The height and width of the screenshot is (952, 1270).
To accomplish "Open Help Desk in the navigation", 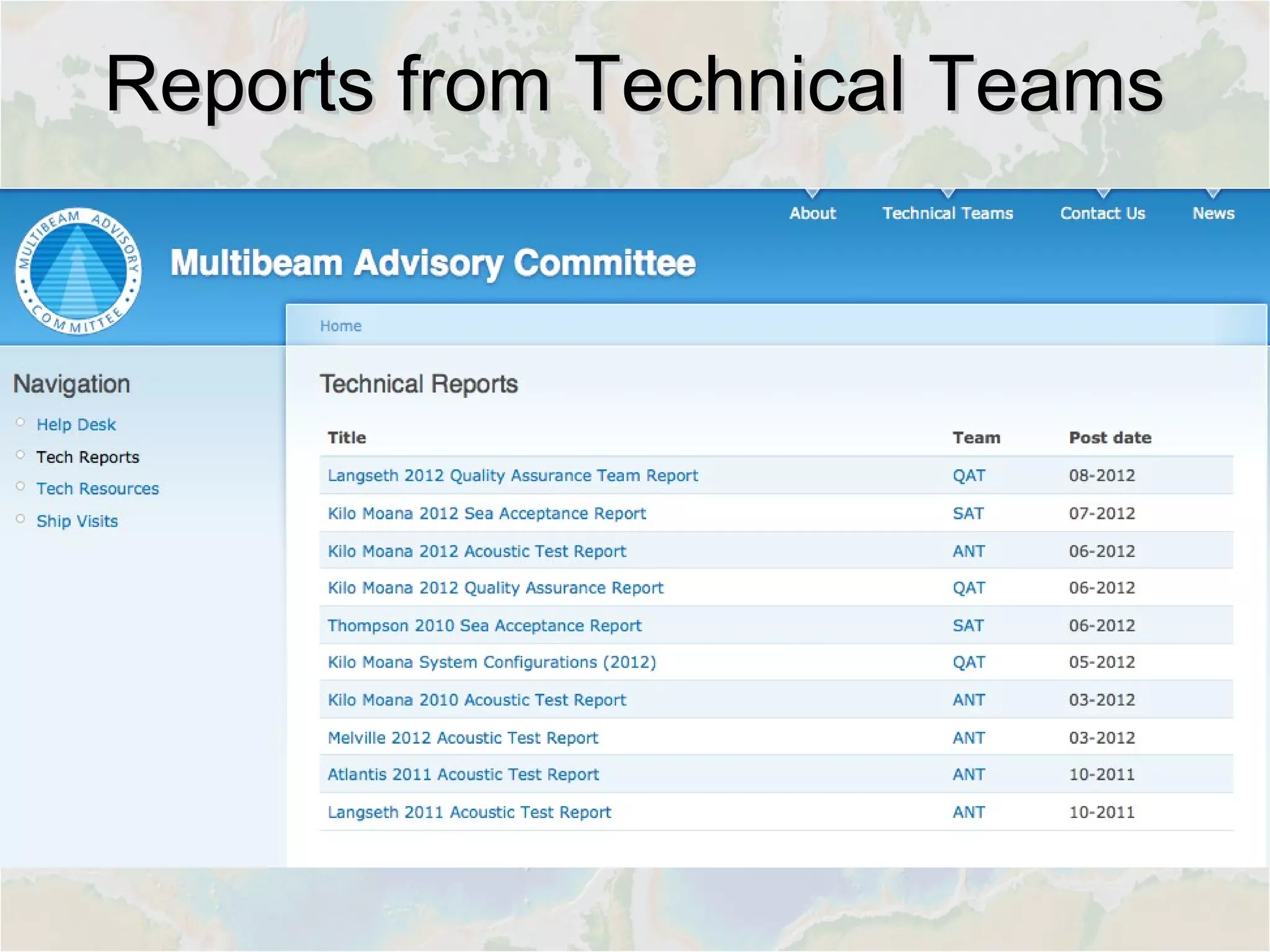I will pos(76,425).
